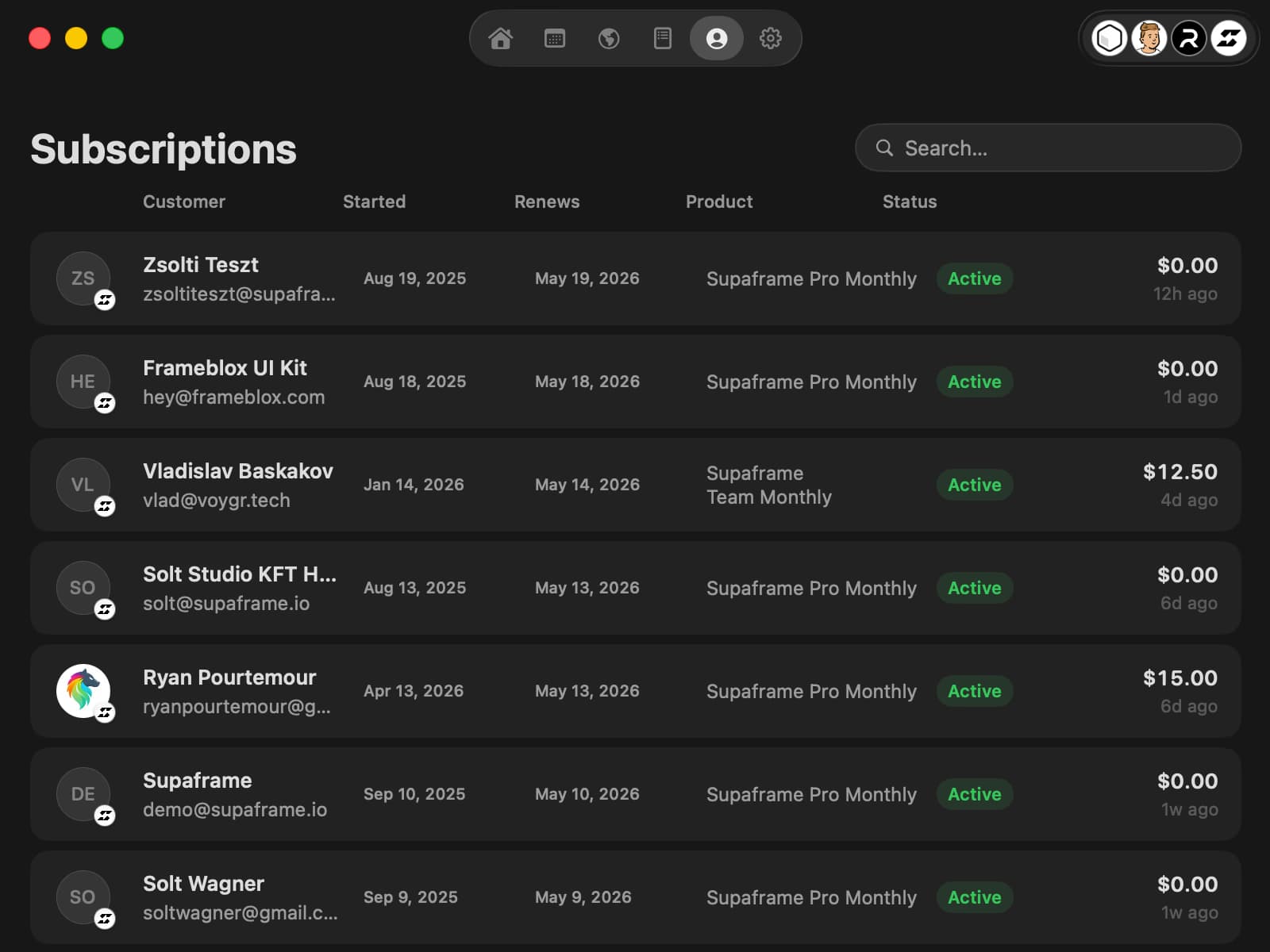Click the Active badge for Zsolti Teszt

(x=975, y=278)
